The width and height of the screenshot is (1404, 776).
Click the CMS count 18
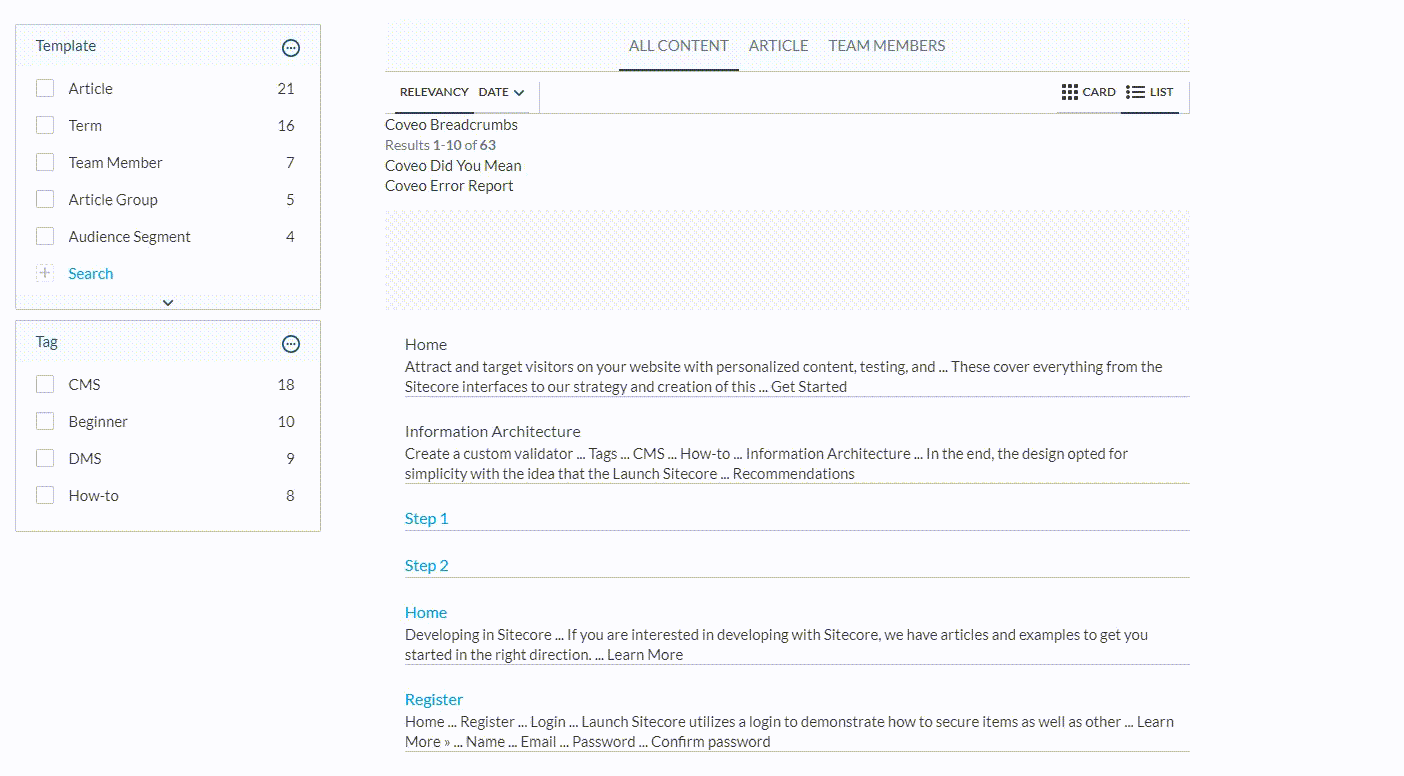coord(286,385)
